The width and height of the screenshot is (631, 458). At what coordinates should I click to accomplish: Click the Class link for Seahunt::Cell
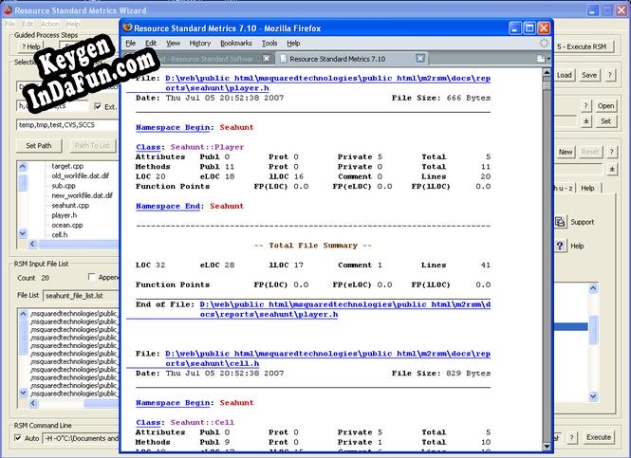point(148,422)
